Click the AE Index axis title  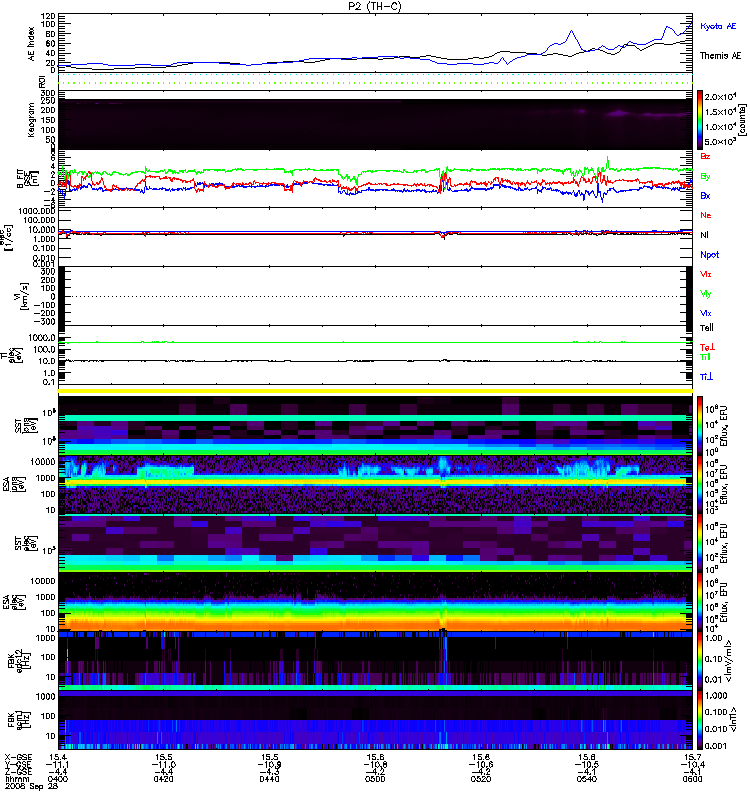(x=31, y=44)
